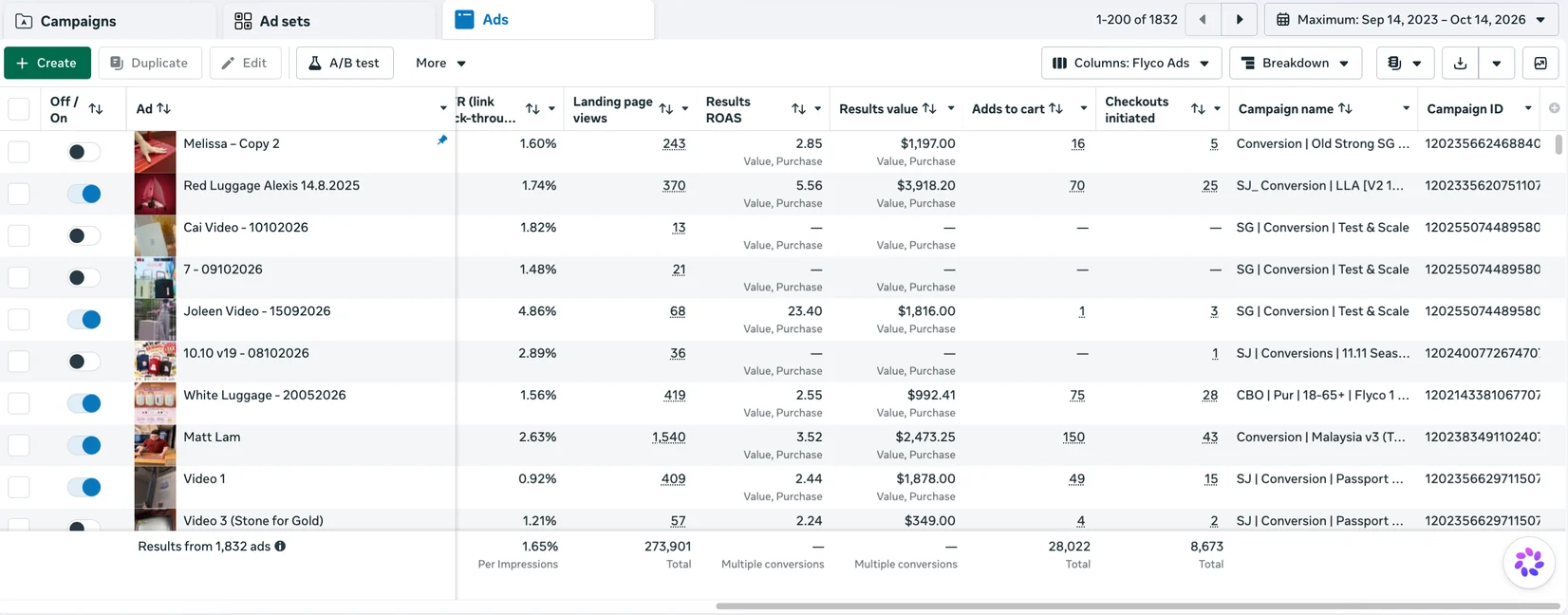
Task: Go to previous page of ads
Action: click(1203, 20)
